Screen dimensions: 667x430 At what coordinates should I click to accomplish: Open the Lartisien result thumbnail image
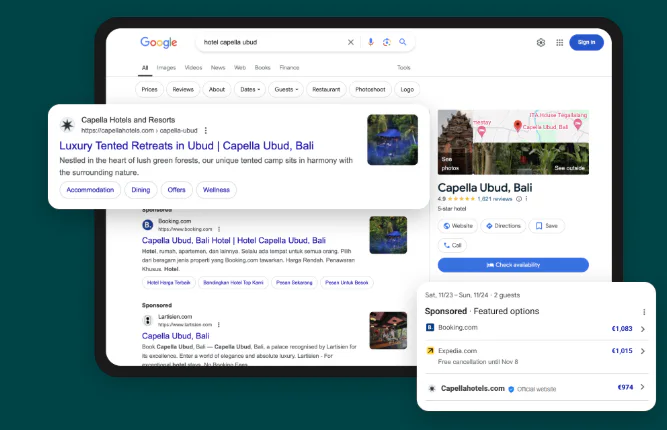pyautogui.click(x=388, y=330)
